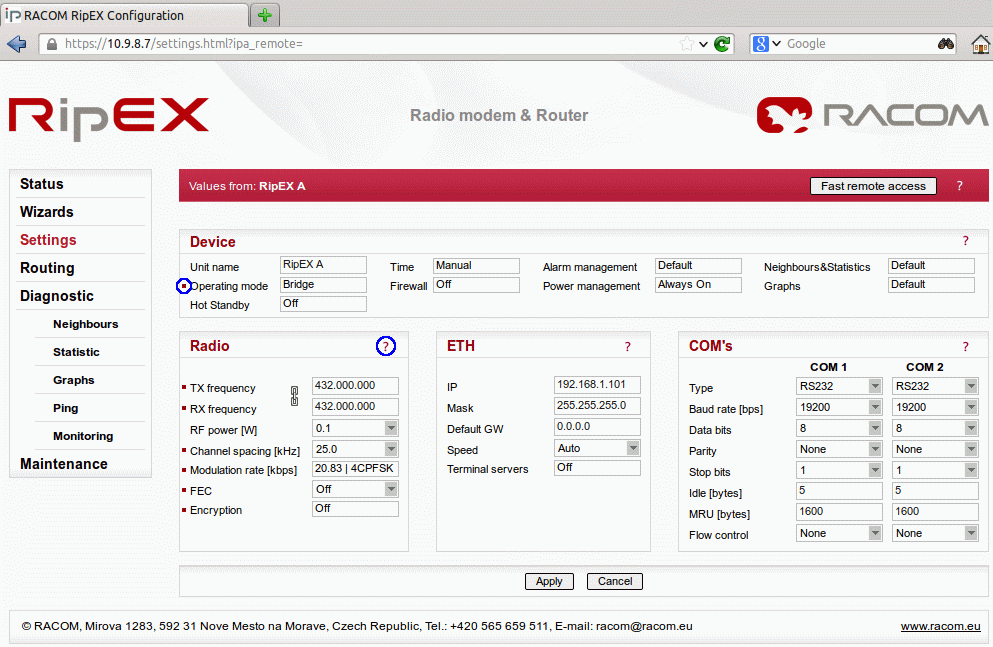Image resolution: width=993 pixels, height=647 pixels.
Task: Open the COM 1 Baud rate dropdown
Action: pos(875,408)
